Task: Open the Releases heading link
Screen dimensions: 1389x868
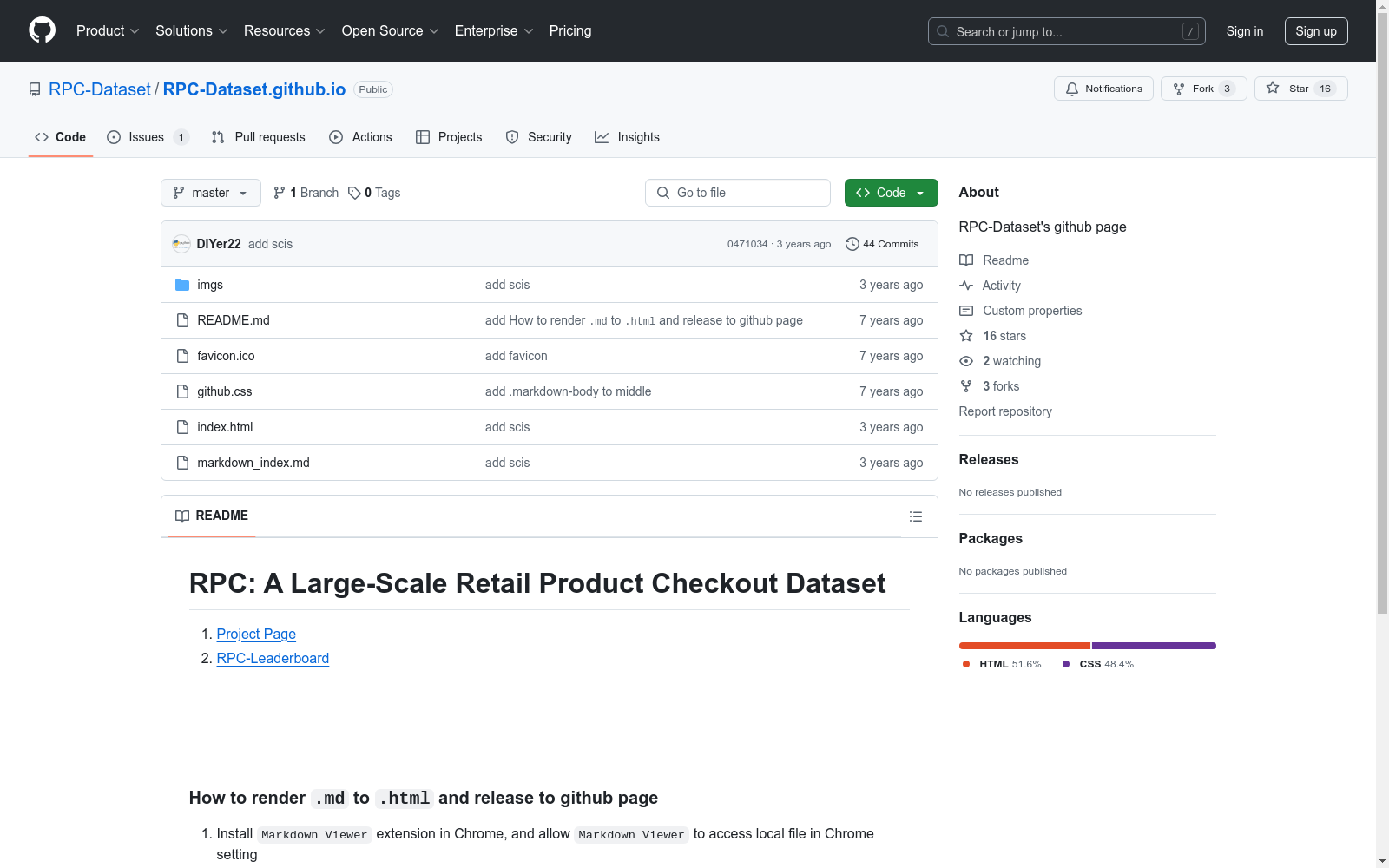Action: (989, 459)
